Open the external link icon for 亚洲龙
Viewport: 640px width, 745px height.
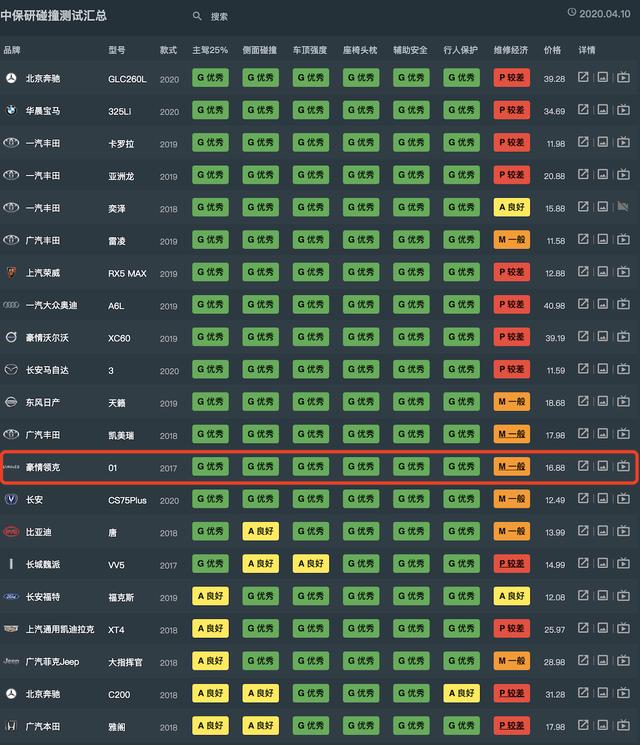[x=583, y=174]
